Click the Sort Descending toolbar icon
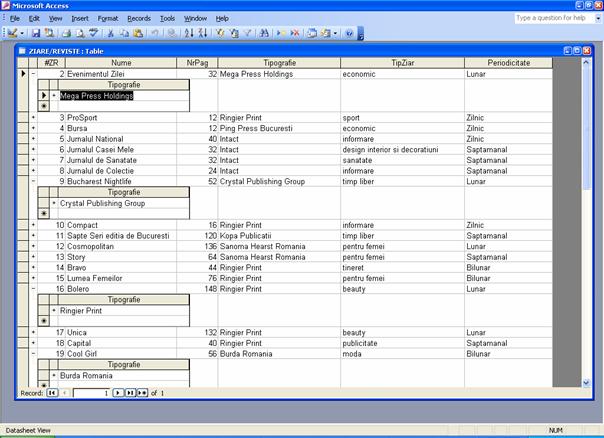604x438 pixels. (x=203, y=33)
